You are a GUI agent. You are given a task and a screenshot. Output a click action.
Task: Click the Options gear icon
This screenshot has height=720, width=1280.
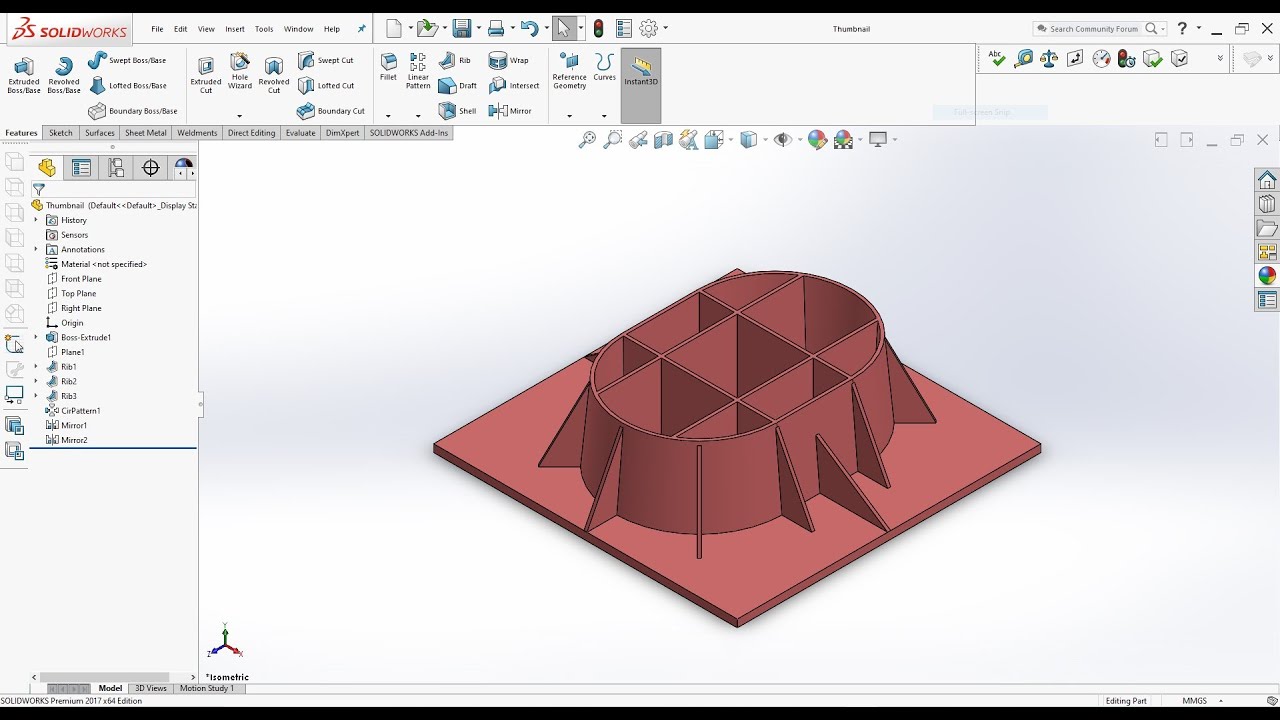pos(648,29)
